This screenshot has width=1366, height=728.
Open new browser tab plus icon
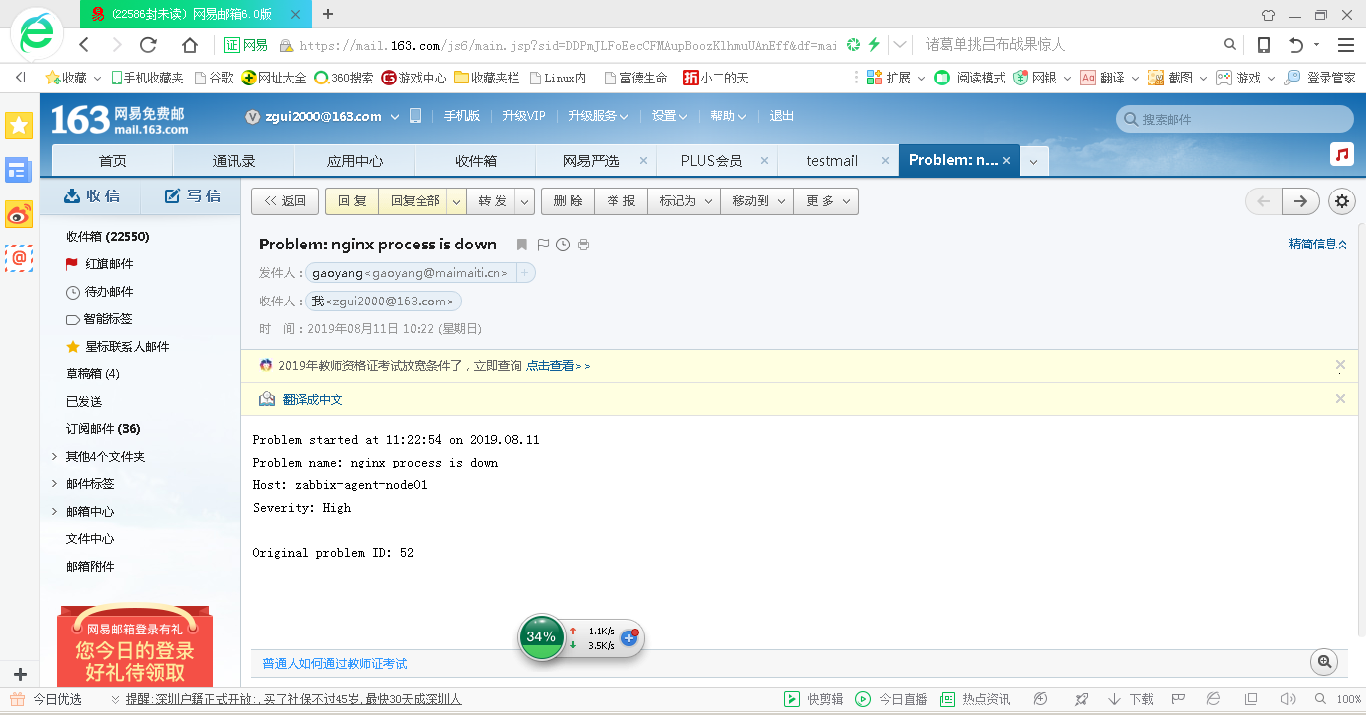[328, 14]
